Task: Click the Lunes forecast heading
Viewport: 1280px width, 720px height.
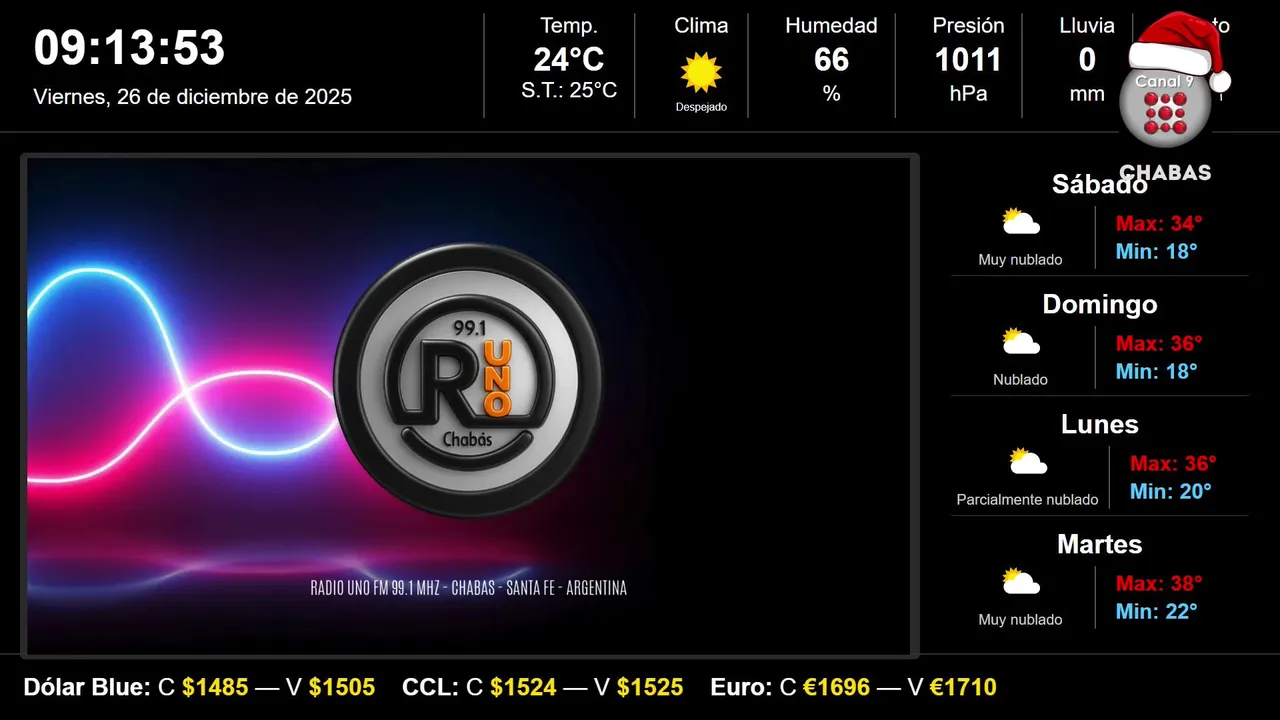Action: click(x=1100, y=424)
